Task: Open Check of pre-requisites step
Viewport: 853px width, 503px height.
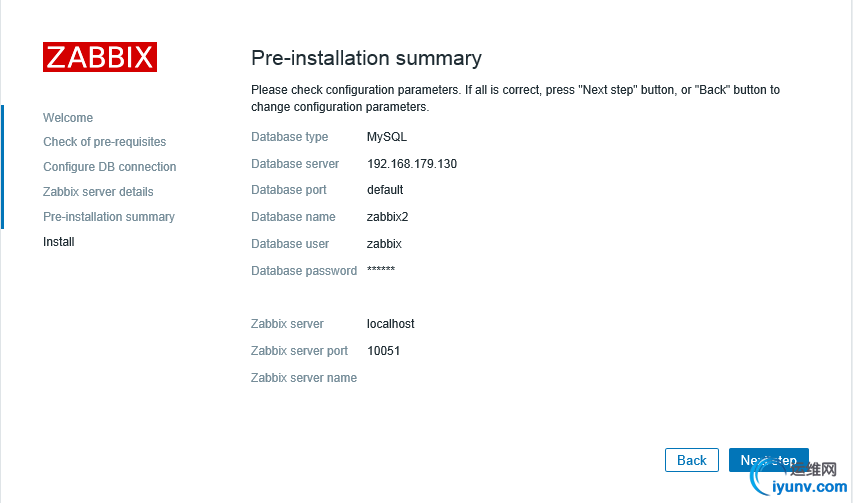Action: point(104,142)
